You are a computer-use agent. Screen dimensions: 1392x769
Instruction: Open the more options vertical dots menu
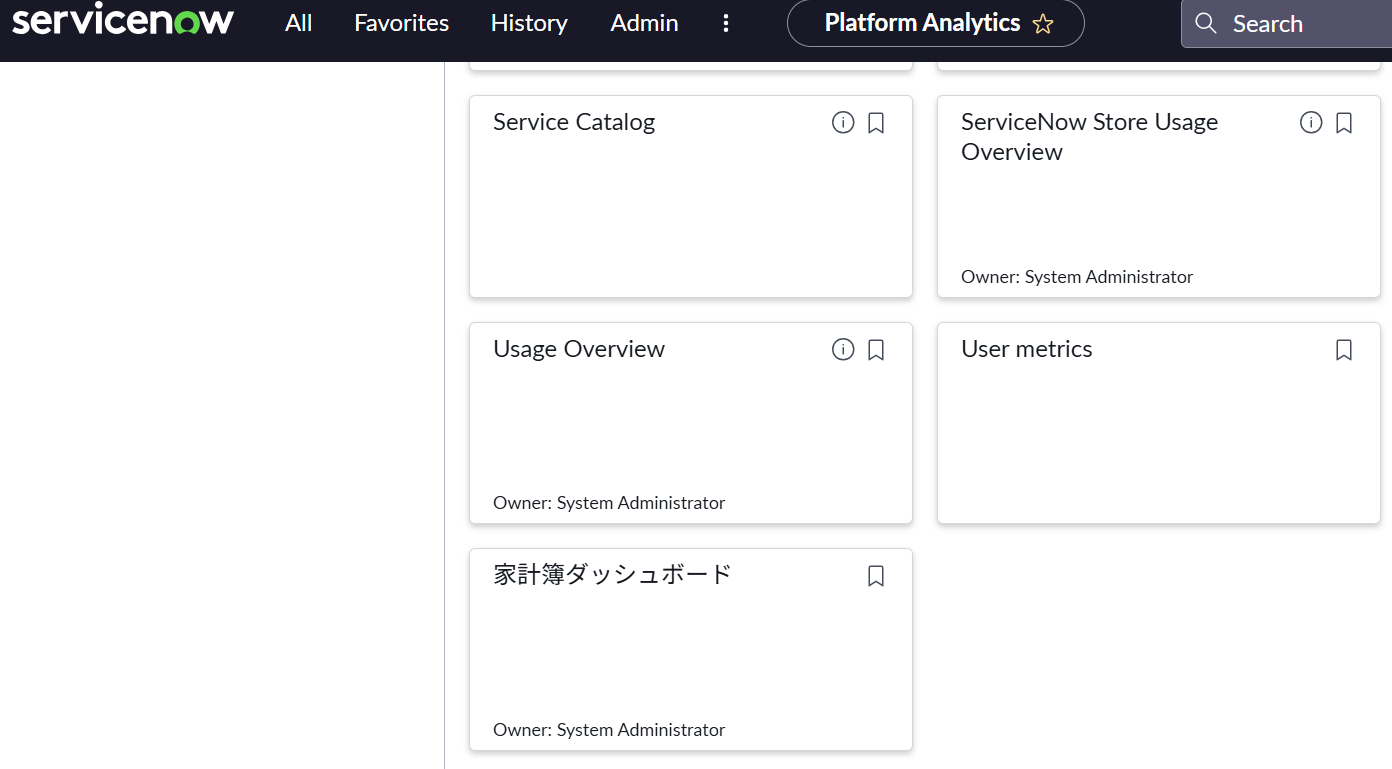[x=726, y=23]
